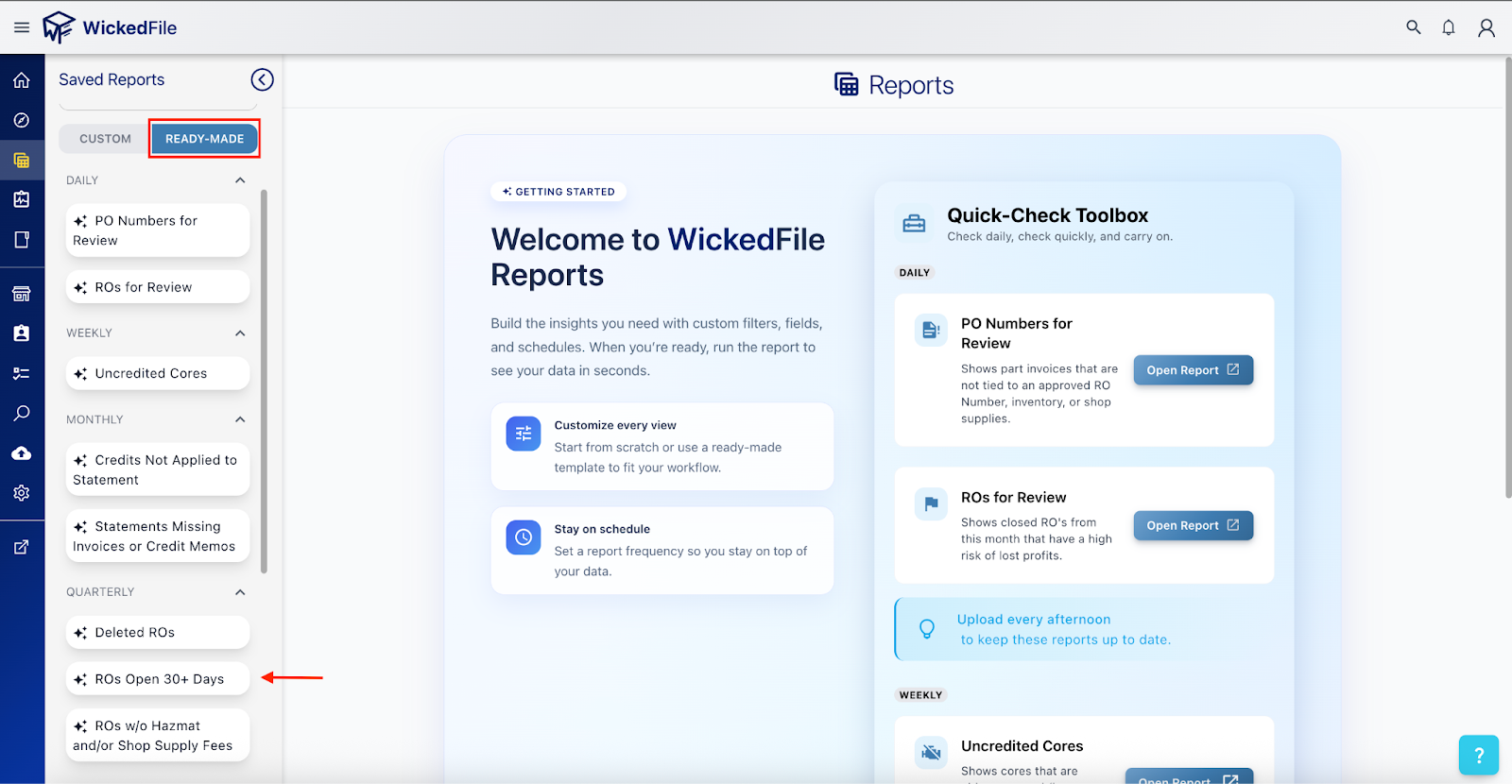This screenshot has width=1512, height=784.
Task: Collapse the WEEKLY reports section
Action: click(x=240, y=333)
